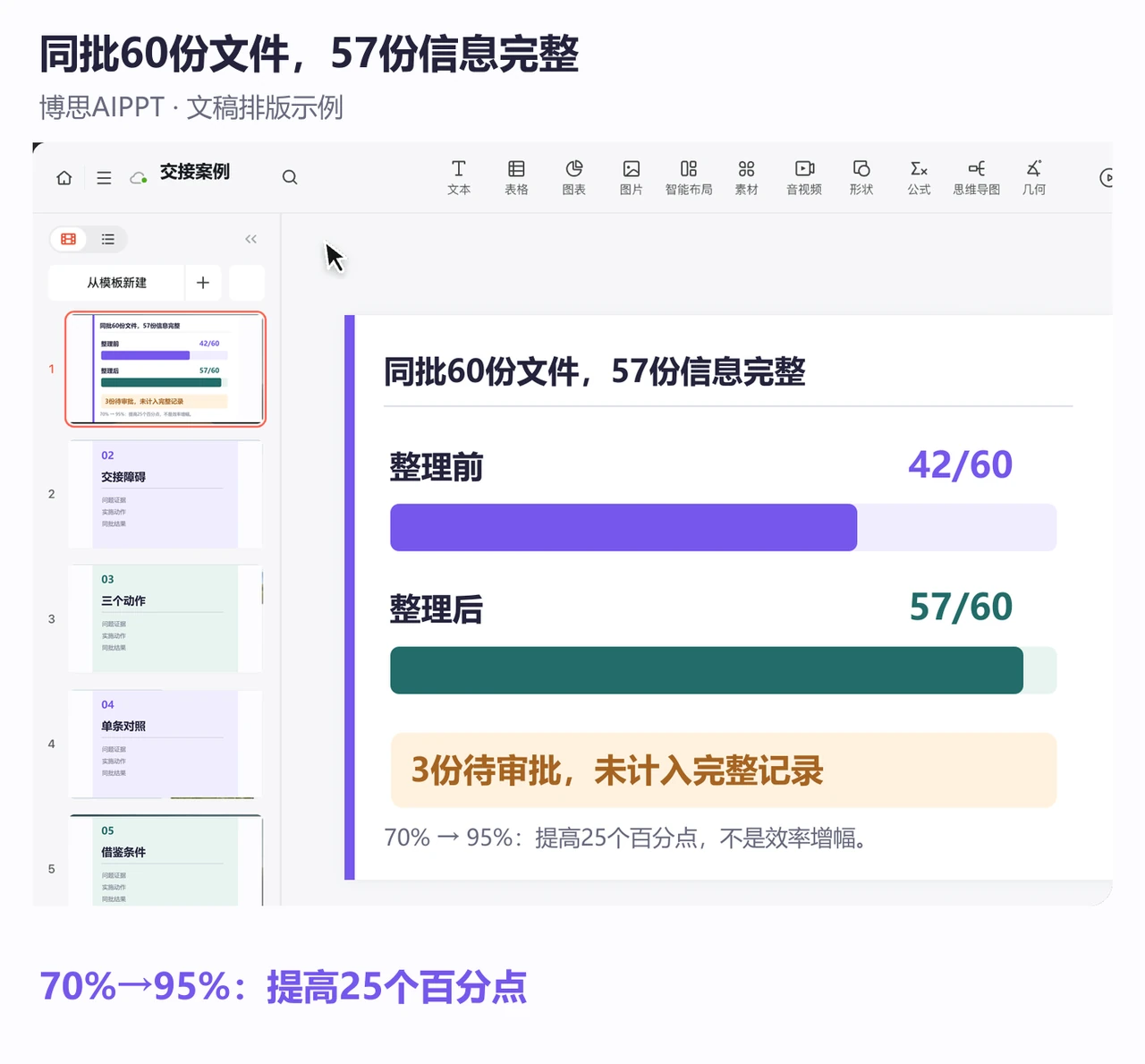Insert a formula using 公式
Viewport: 1145px width, 1064px height.
point(919,177)
